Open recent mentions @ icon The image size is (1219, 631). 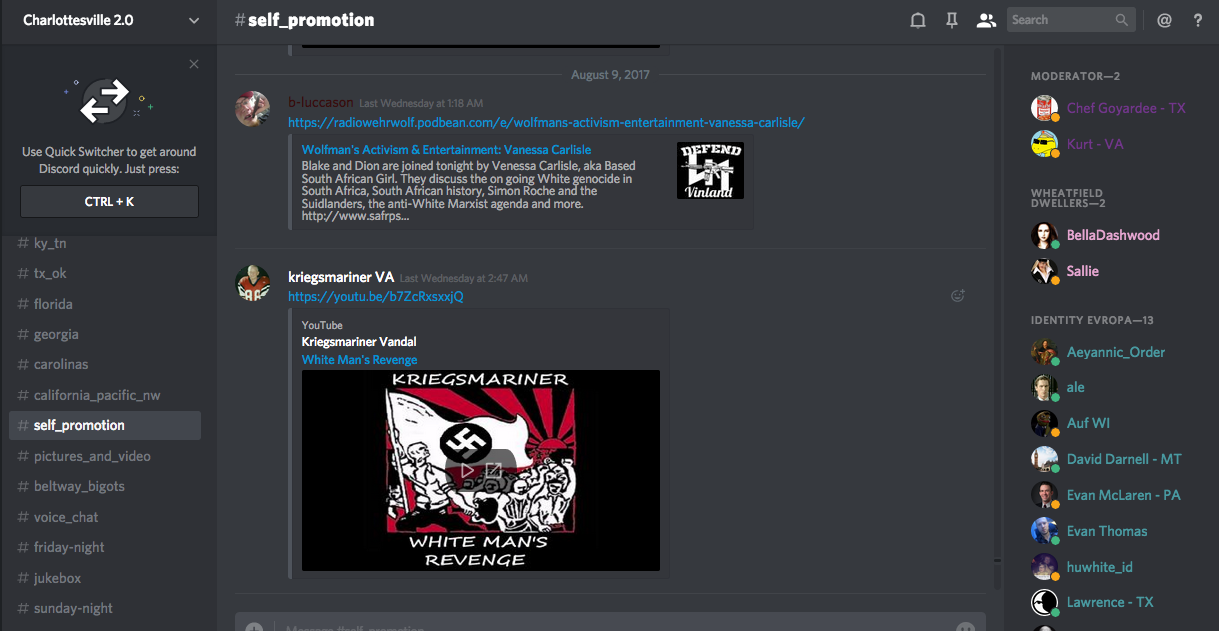pos(1164,20)
